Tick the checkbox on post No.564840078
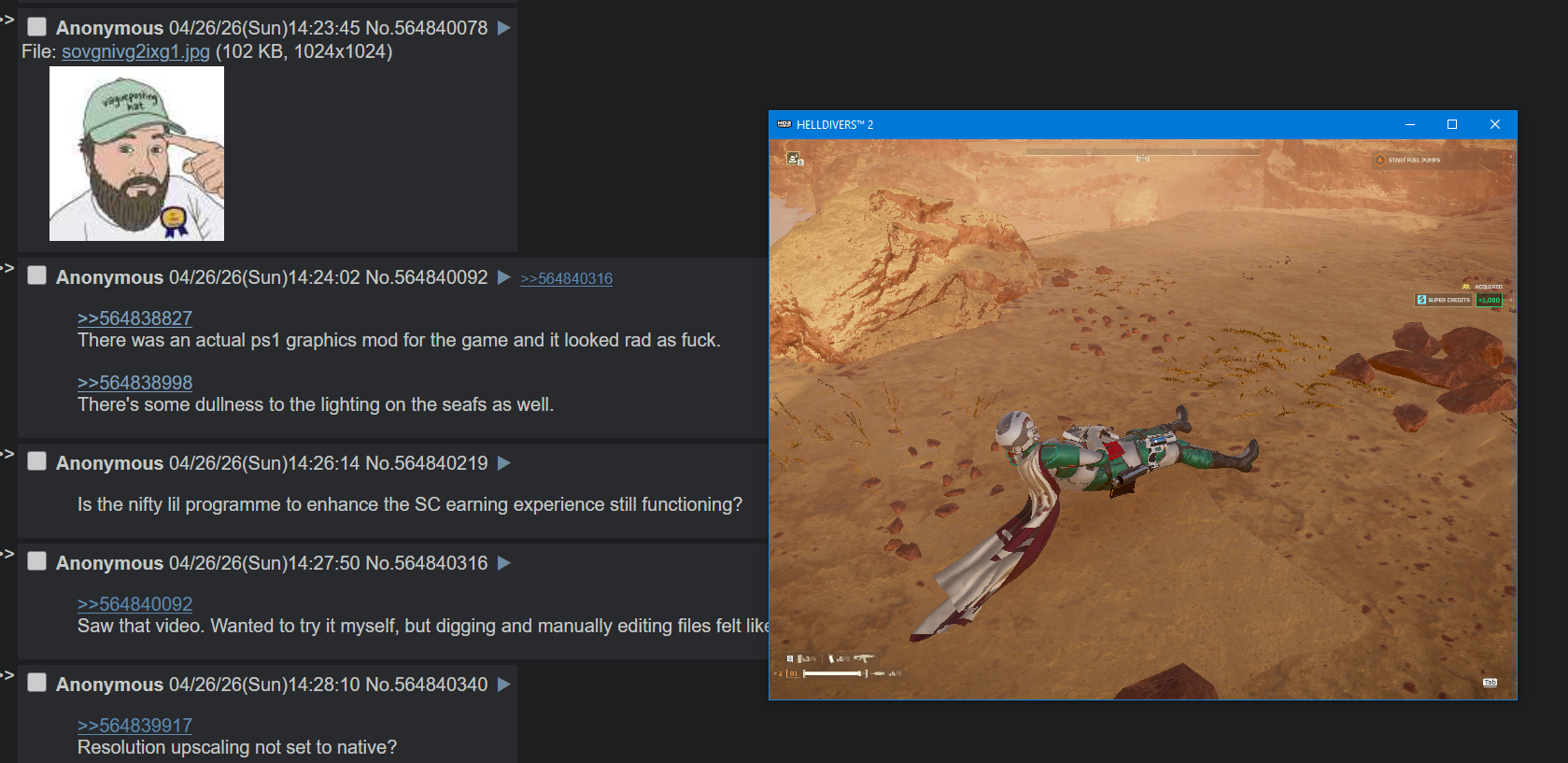 pyautogui.click(x=36, y=26)
